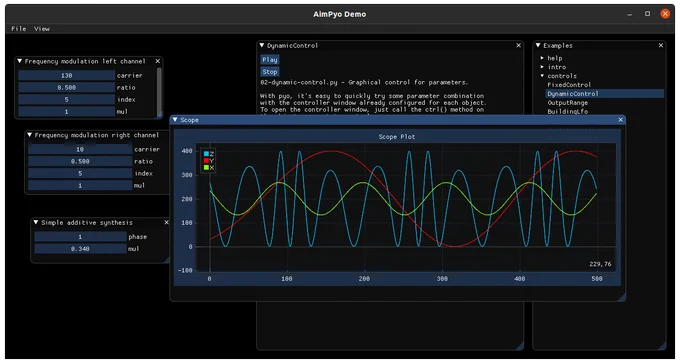
Task: Select BuildingLfo example
Action: (x=568, y=112)
